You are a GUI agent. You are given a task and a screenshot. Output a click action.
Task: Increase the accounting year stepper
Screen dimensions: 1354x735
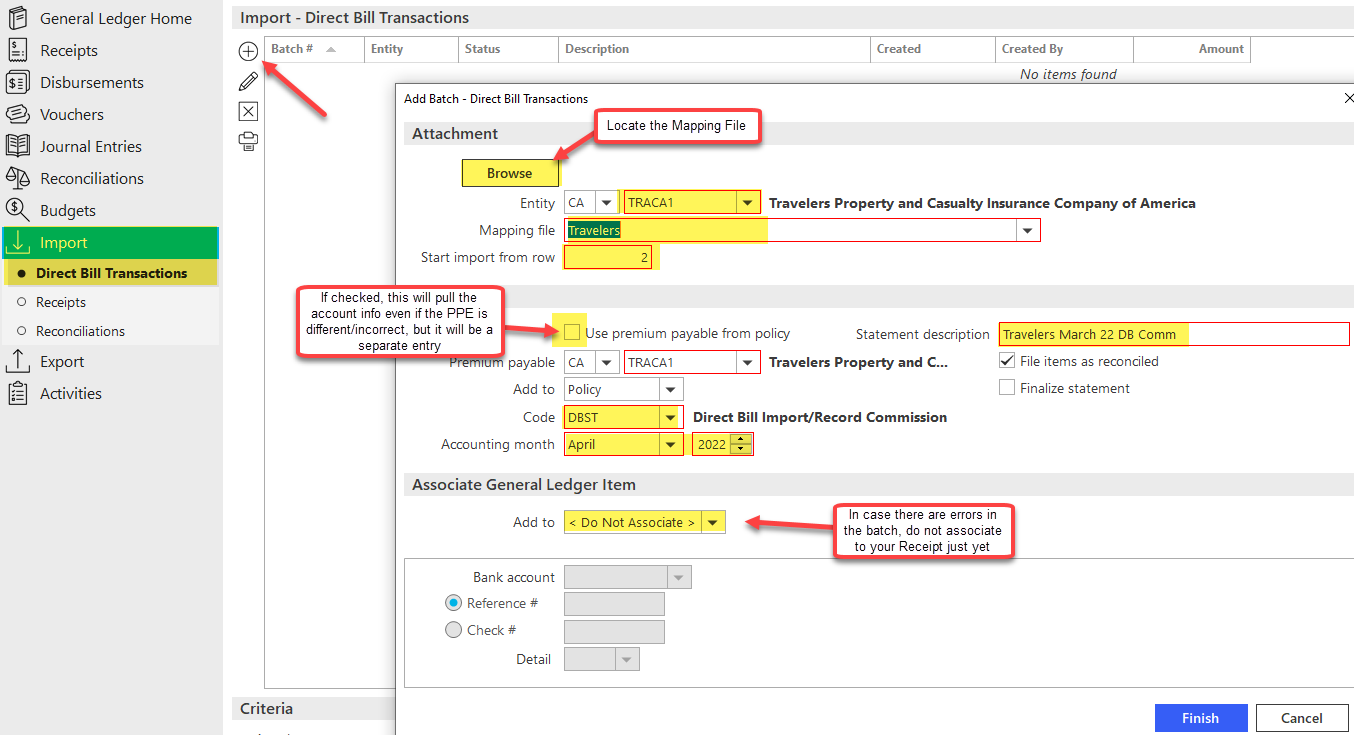(x=740, y=439)
